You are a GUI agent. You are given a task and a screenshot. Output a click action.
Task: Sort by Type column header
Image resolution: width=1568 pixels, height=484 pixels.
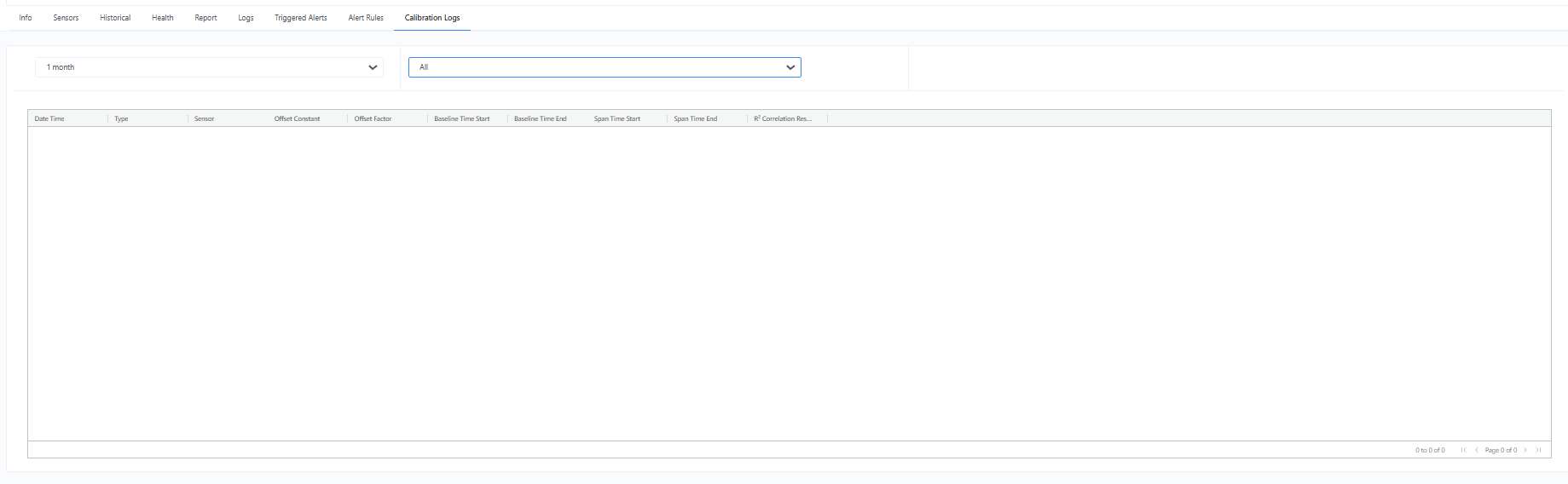point(121,118)
